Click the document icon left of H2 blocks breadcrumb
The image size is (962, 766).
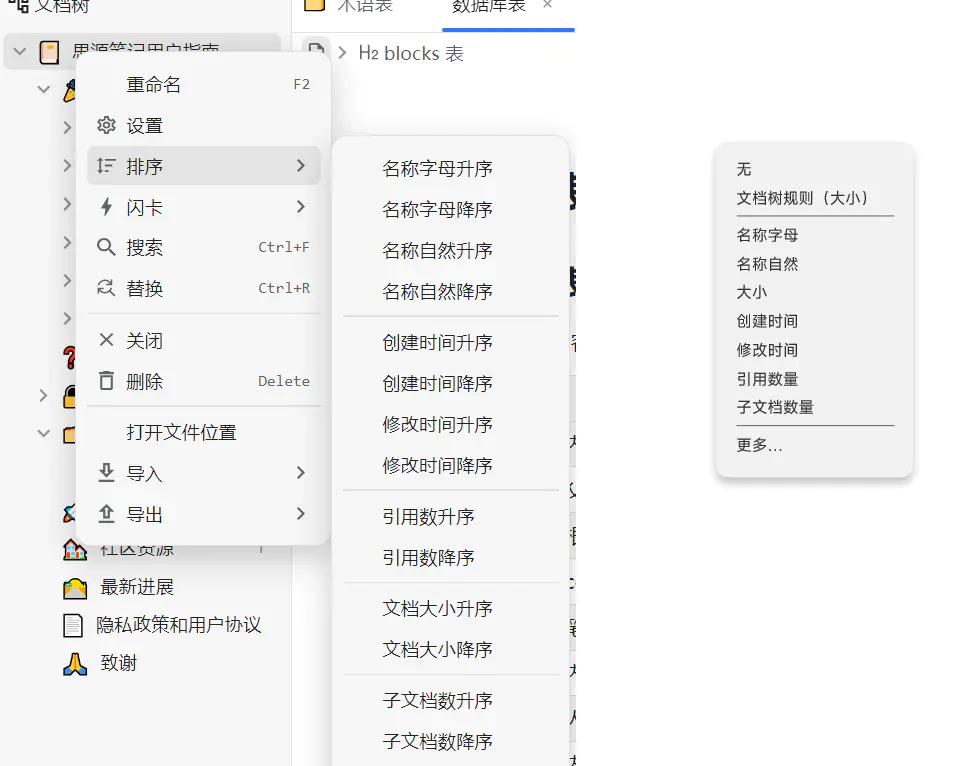click(x=316, y=50)
